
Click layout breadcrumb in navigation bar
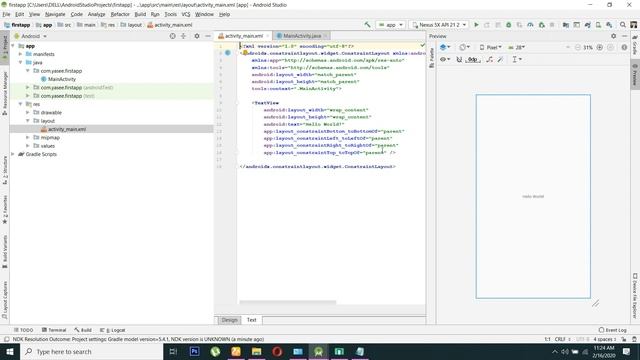pyautogui.click(x=131, y=25)
